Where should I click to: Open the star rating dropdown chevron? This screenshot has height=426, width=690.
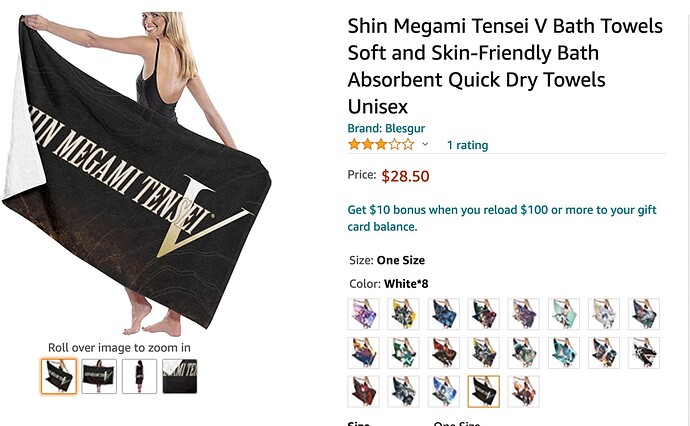point(425,144)
